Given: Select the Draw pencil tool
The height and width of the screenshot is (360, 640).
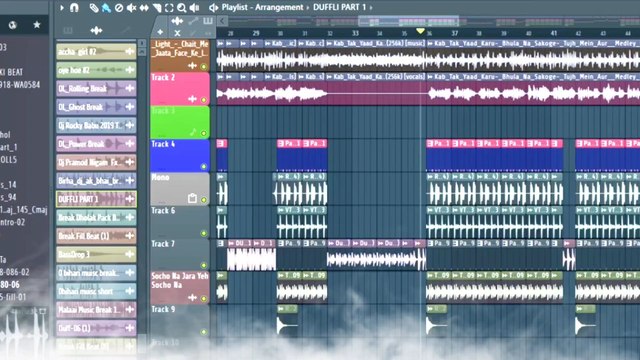Looking at the screenshot, I should pyautogui.click(x=94, y=8).
